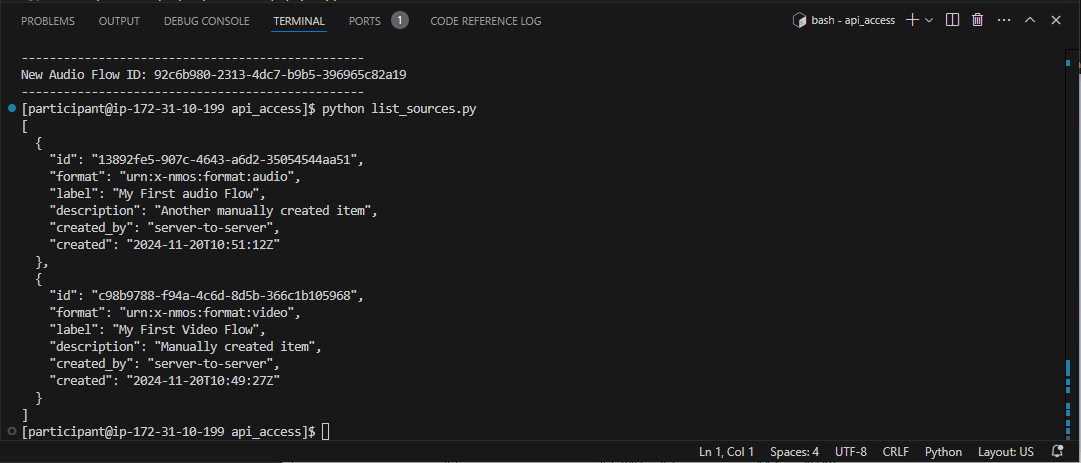Viewport: 1081px width, 463px height.
Task: Open the launch profile dropdown chevron
Action: [x=929, y=21]
